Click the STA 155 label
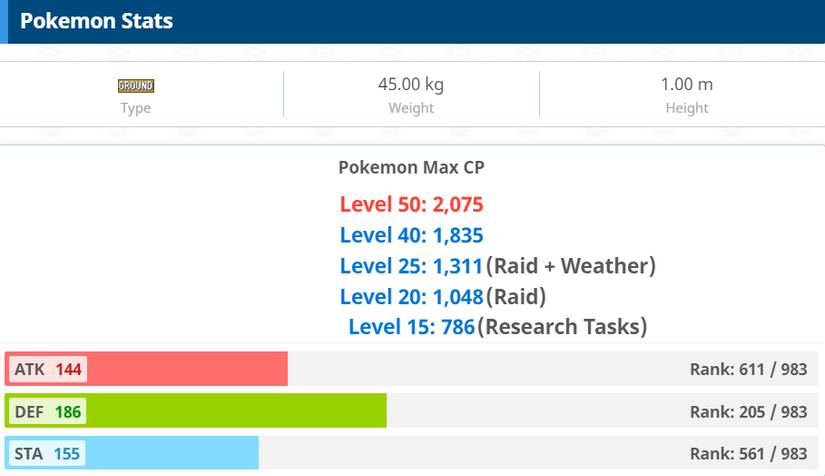Screen dimensions: 825x476 47,453
